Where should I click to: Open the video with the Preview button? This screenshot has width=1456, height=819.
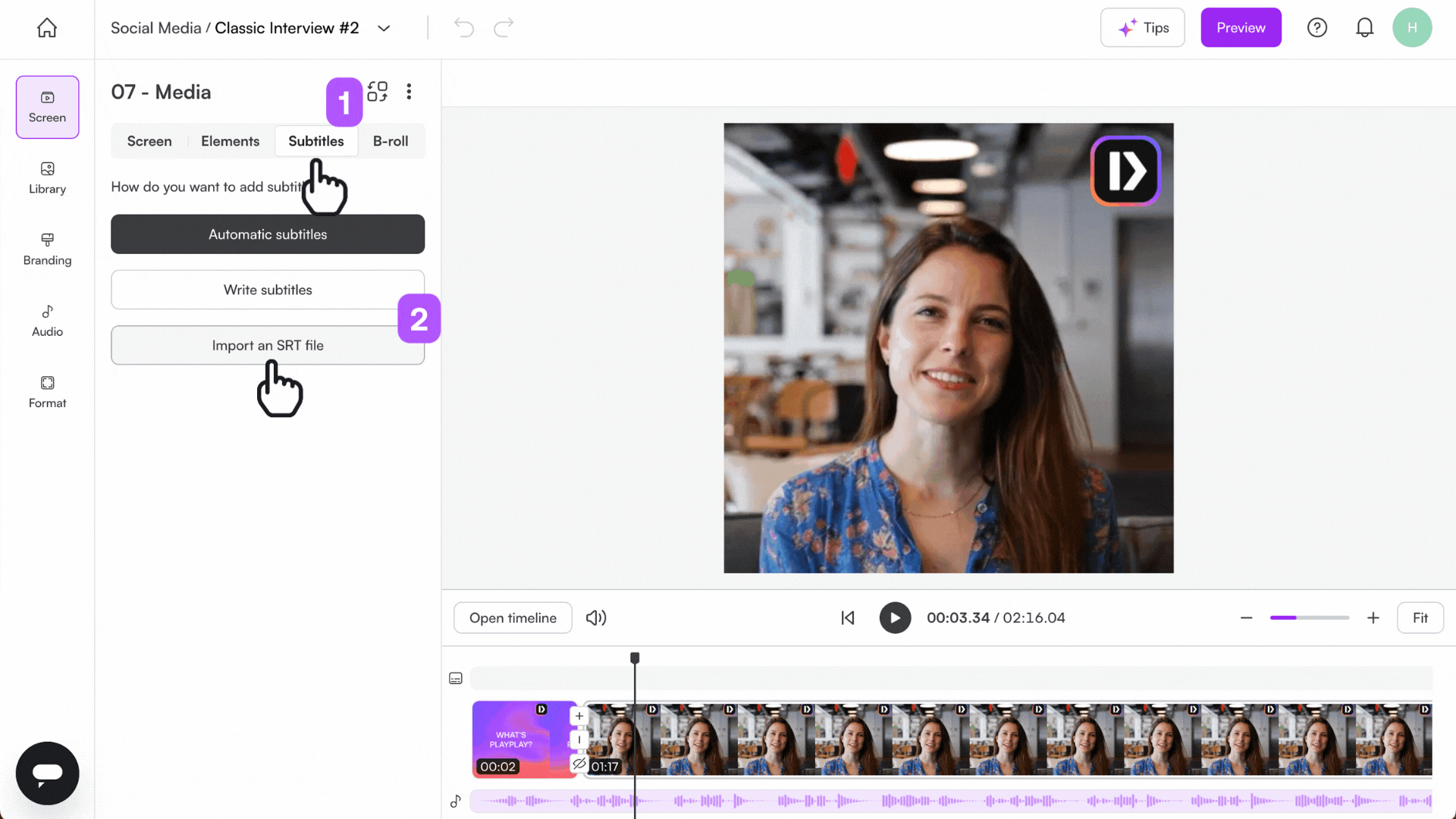click(x=1241, y=27)
